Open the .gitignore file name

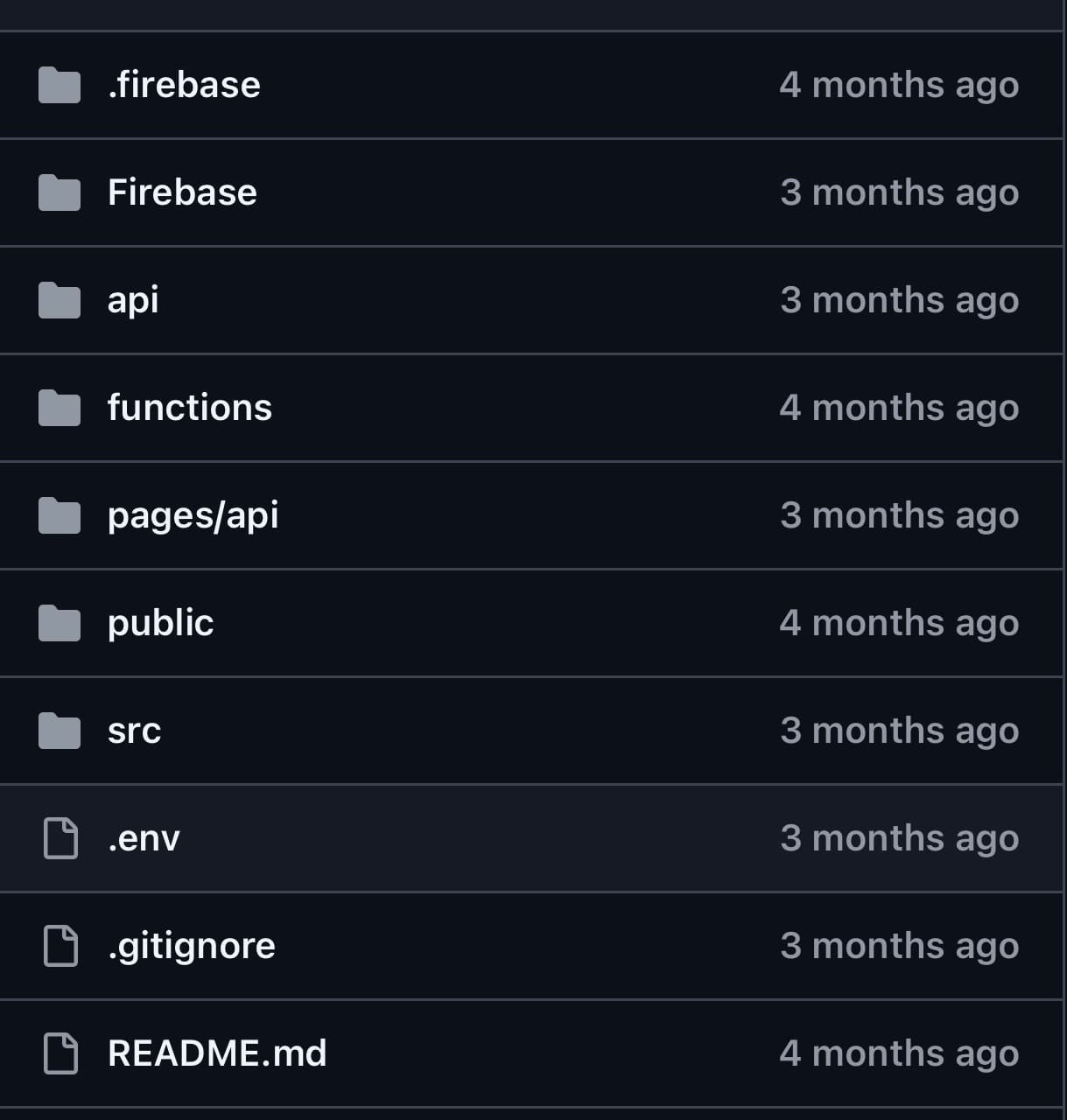pos(191,946)
